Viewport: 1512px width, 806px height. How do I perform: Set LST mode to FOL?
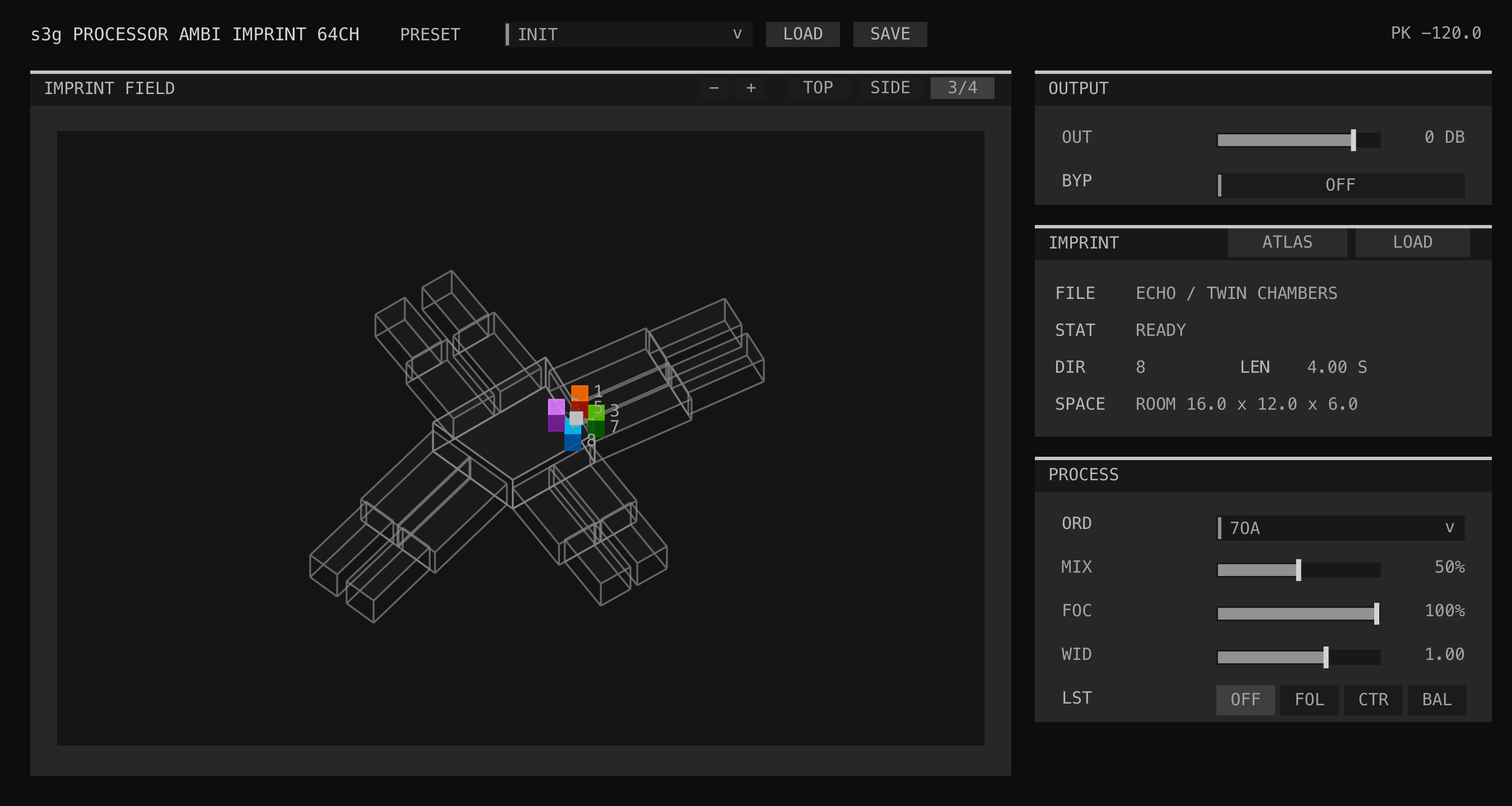pos(1309,699)
